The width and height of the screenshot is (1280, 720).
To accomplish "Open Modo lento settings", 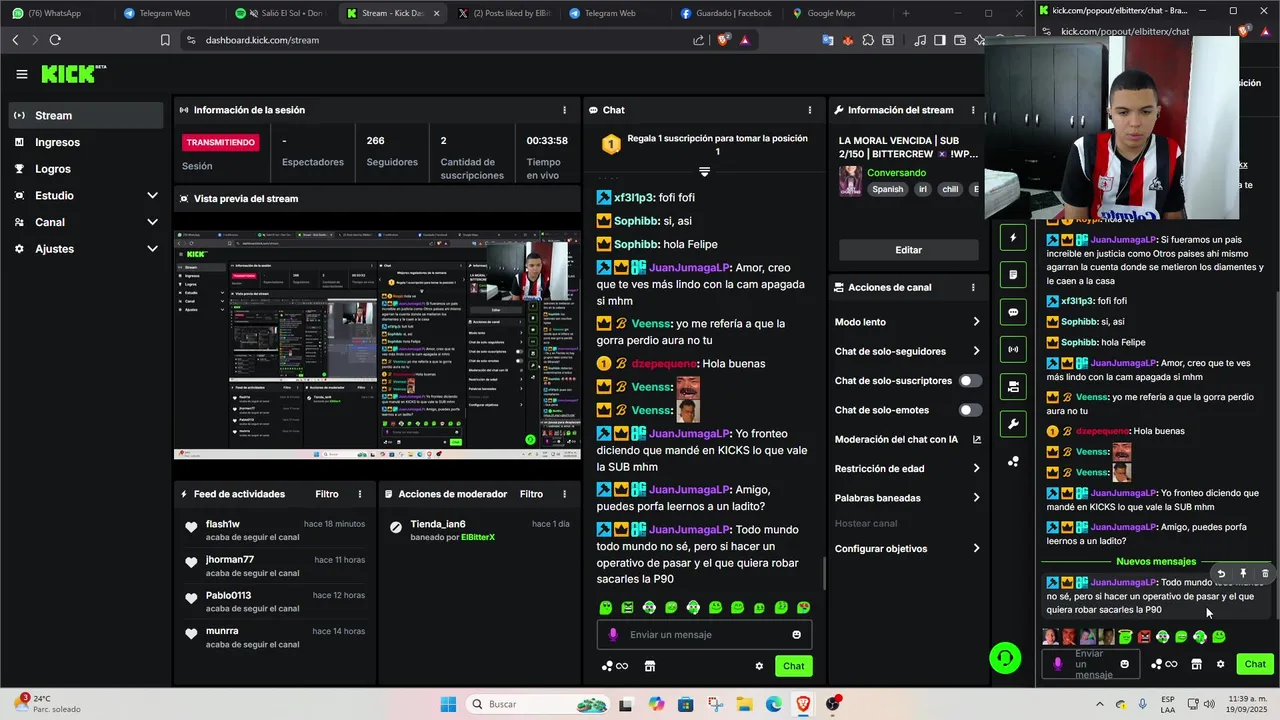I will click(908, 322).
